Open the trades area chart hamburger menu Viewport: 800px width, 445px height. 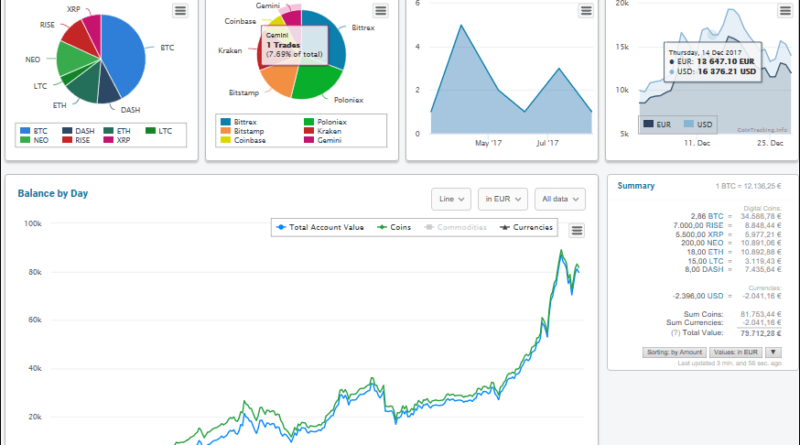(x=586, y=11)
